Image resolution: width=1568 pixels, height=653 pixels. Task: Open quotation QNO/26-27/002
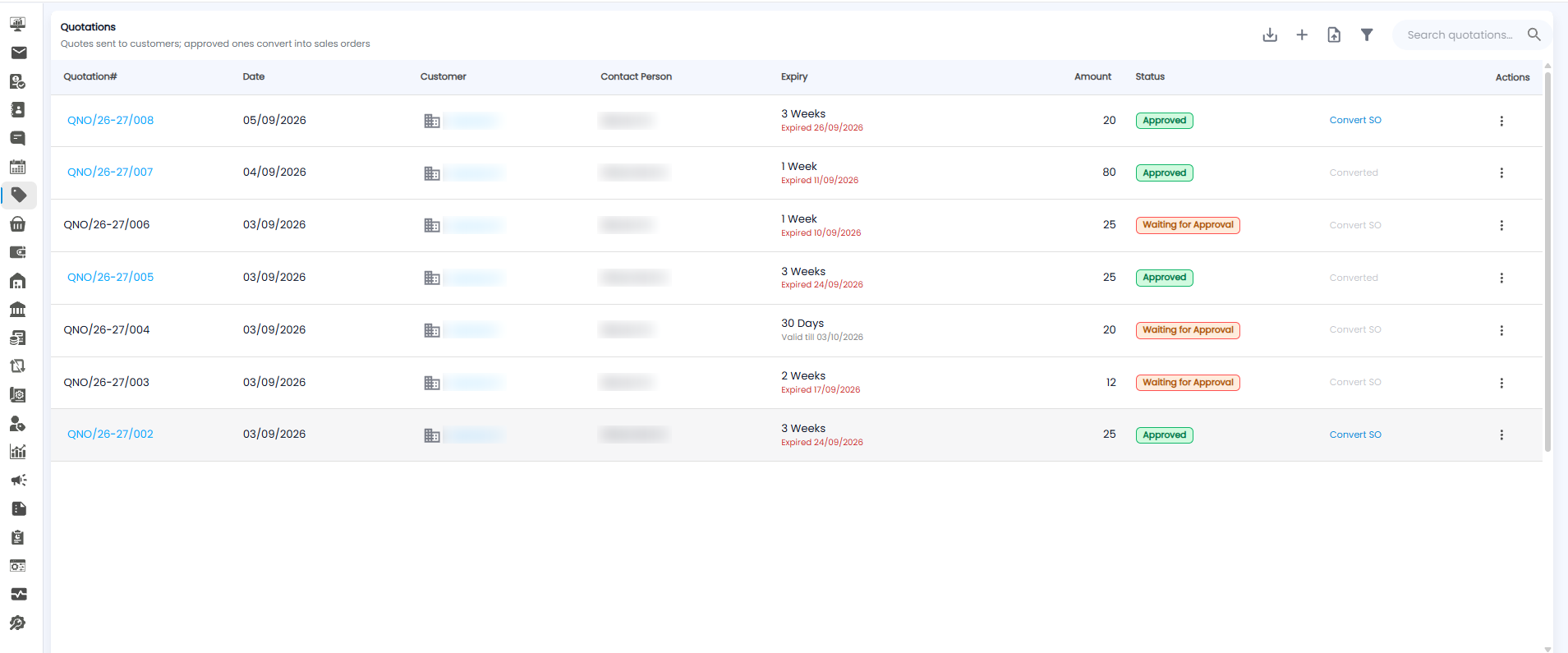pyautogui.click(x=110, y=434)
